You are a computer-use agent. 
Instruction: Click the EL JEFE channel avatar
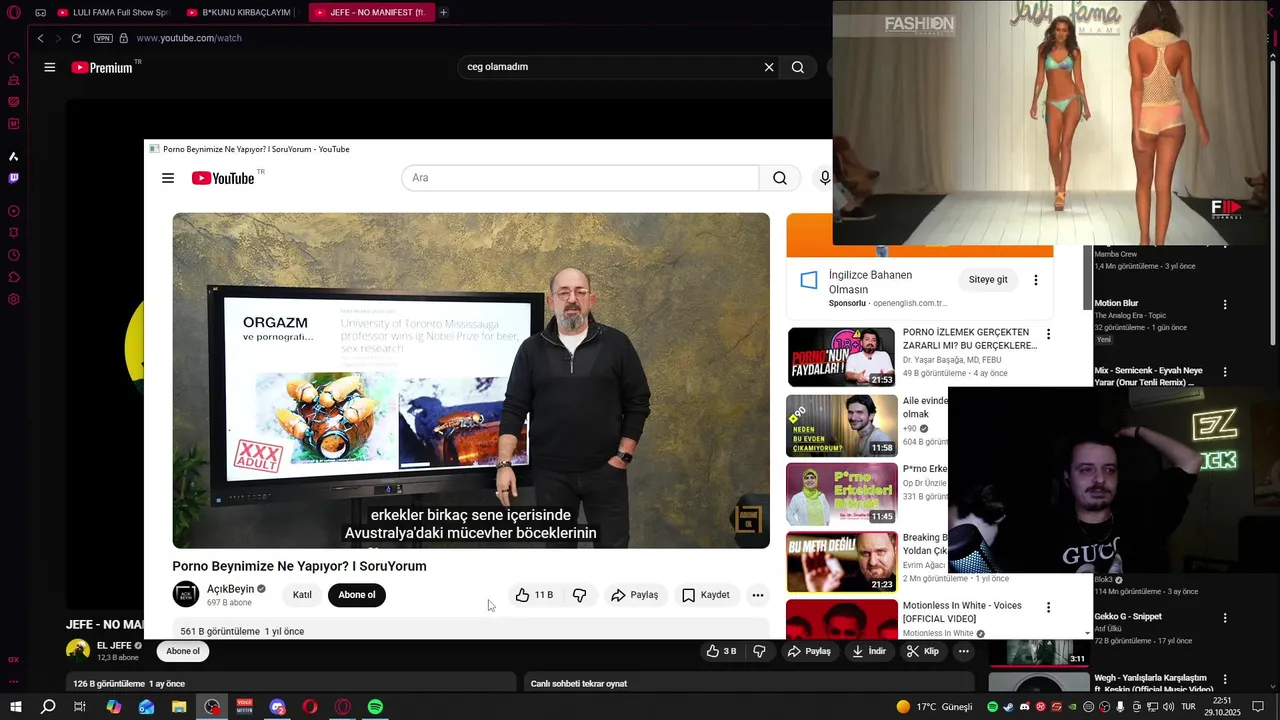(78, 651)
